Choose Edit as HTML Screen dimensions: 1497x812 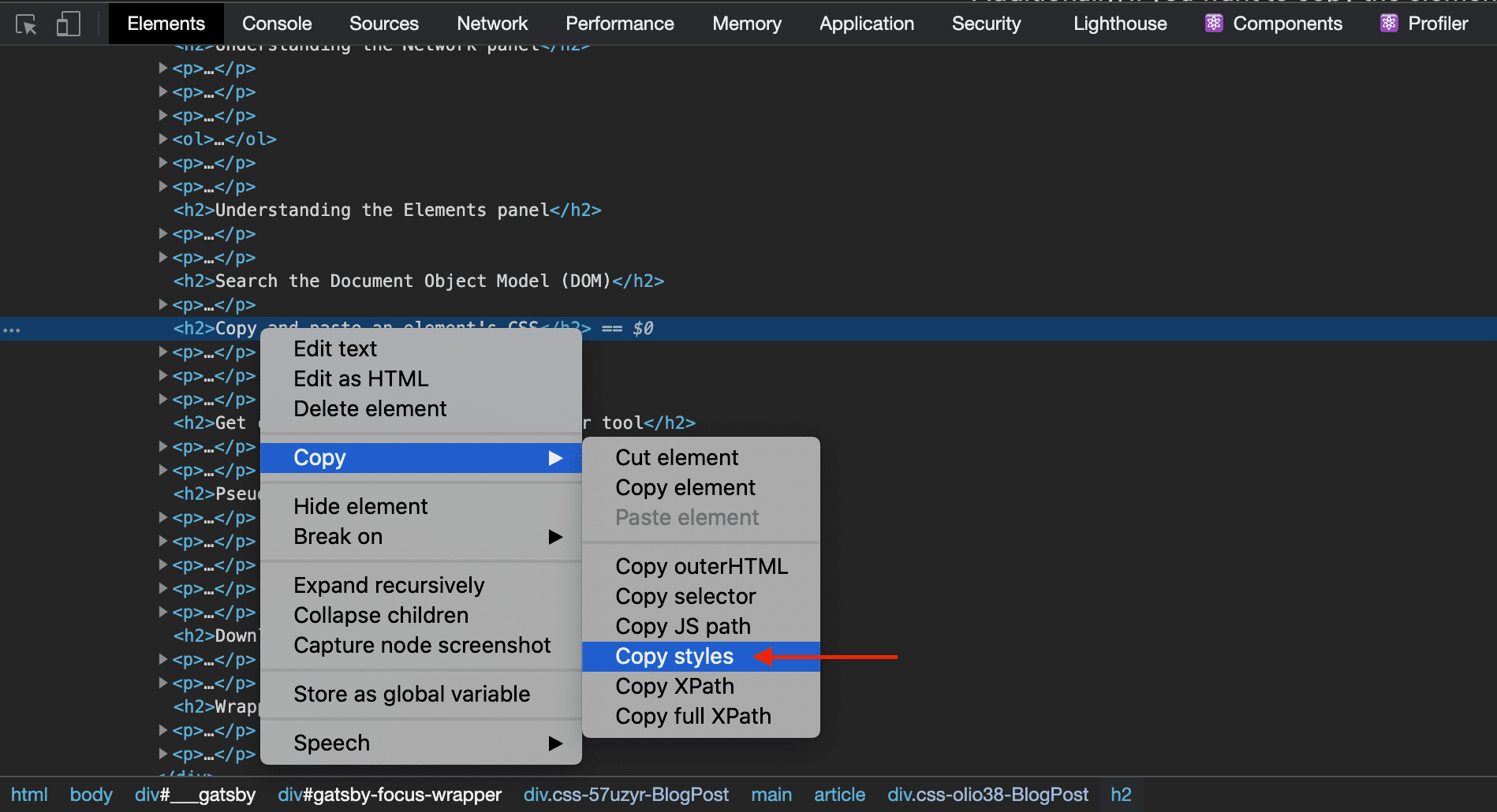pyautogui.click(x=420, y=378)
